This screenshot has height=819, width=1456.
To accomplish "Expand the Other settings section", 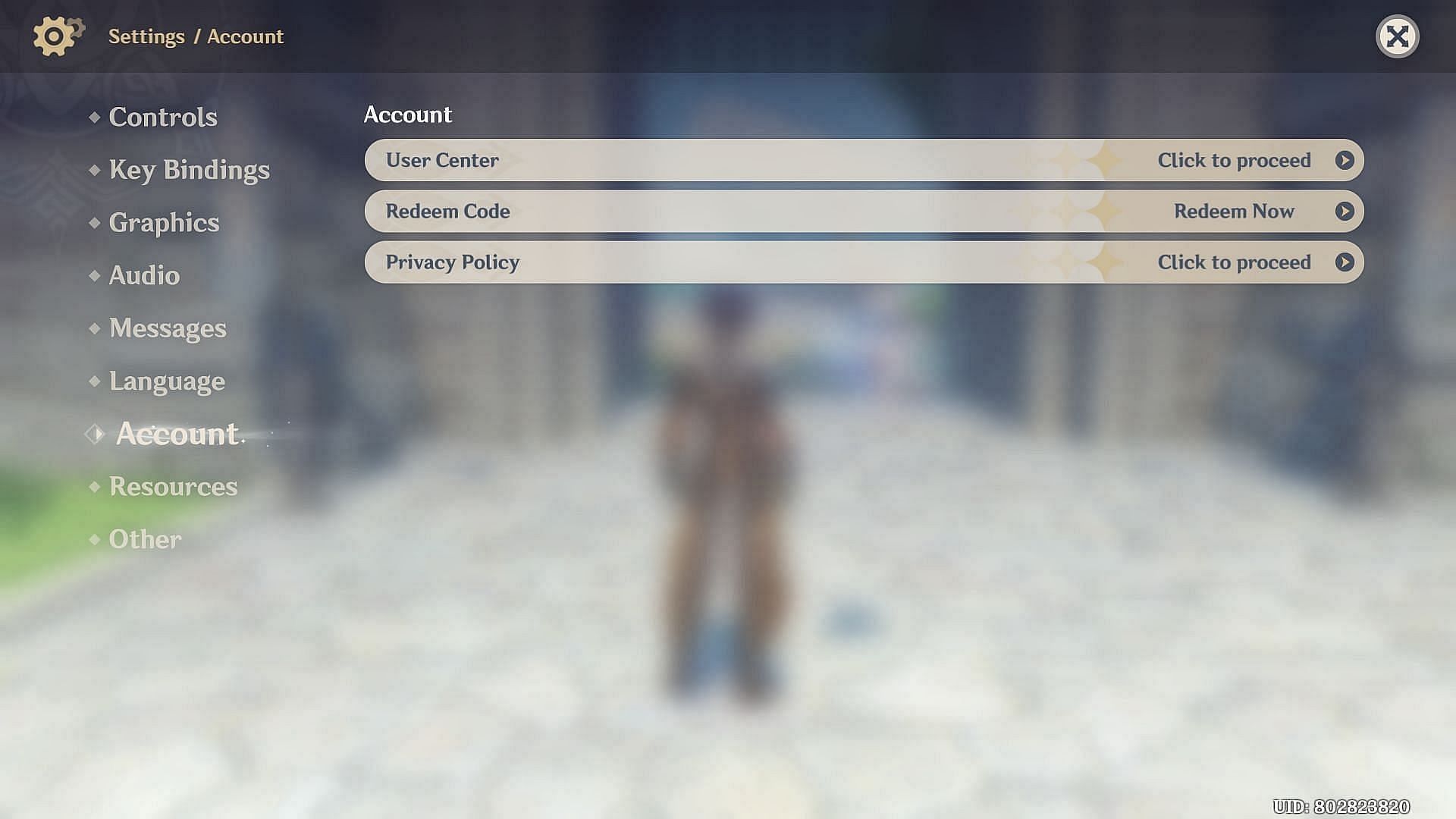I will (x=145, y=538).
